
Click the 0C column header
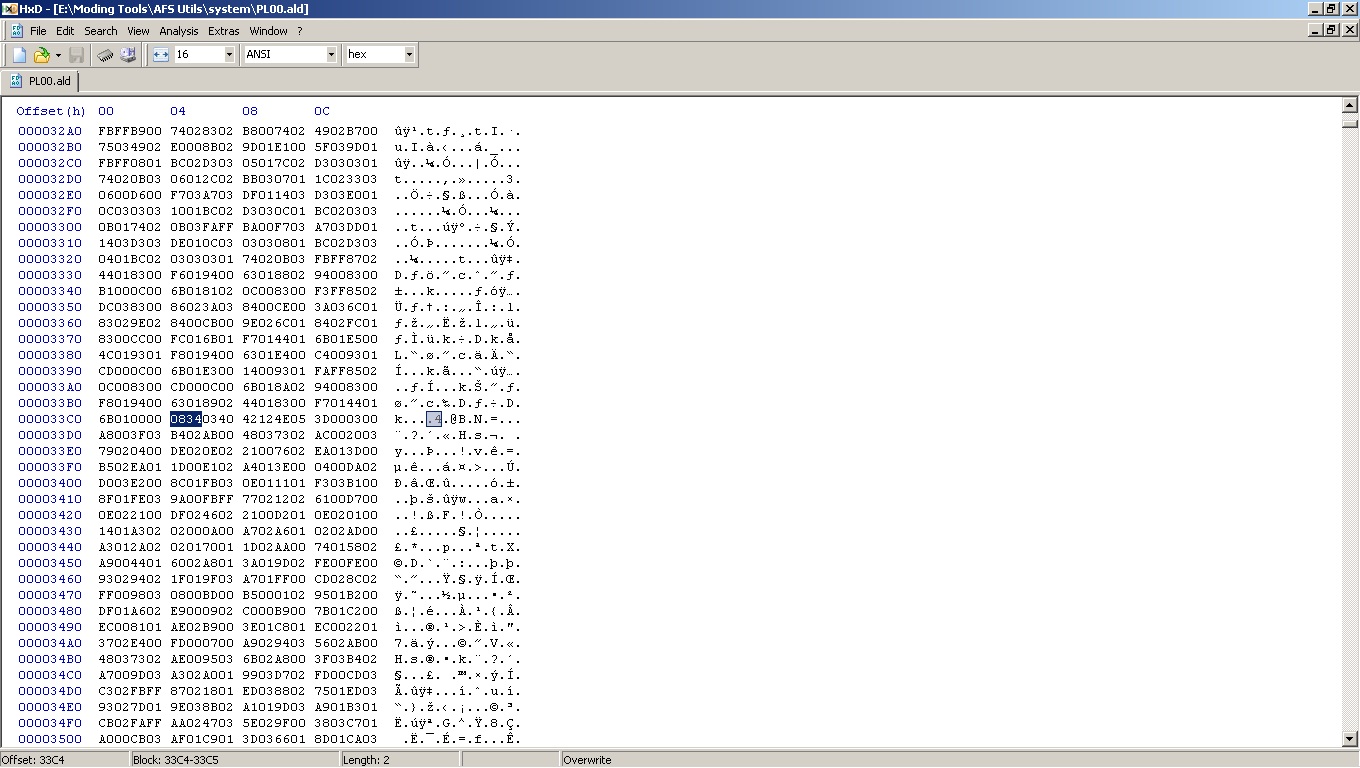point(322,111)
